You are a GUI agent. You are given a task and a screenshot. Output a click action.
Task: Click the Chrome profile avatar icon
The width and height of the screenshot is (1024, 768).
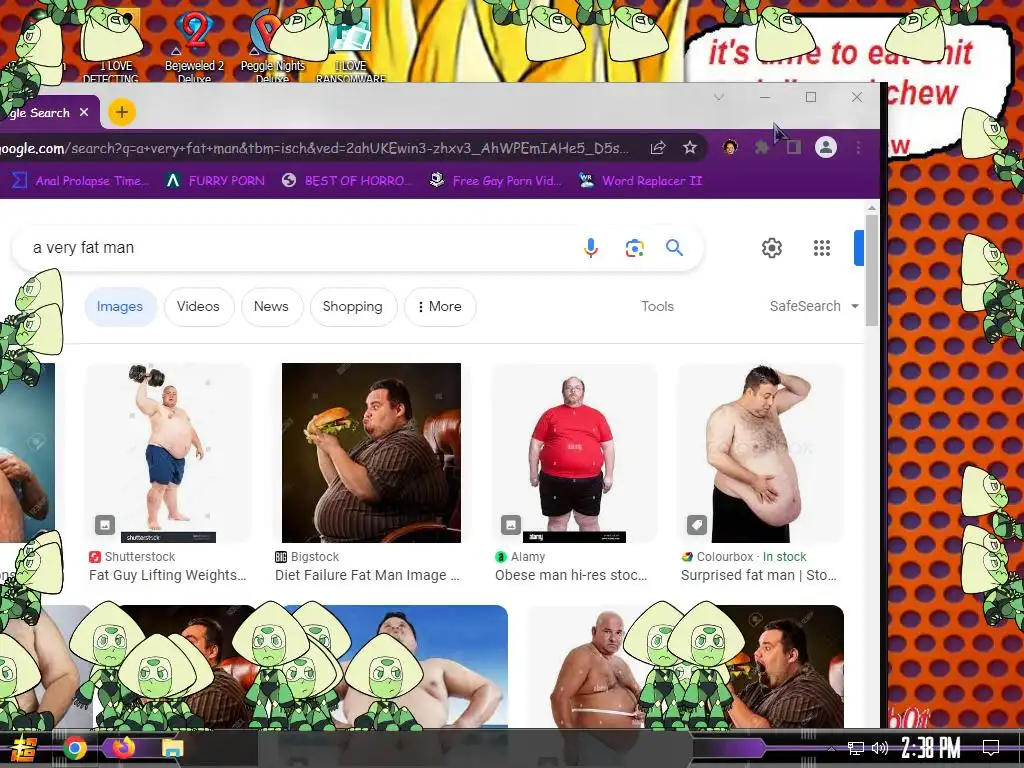point(825,148)
